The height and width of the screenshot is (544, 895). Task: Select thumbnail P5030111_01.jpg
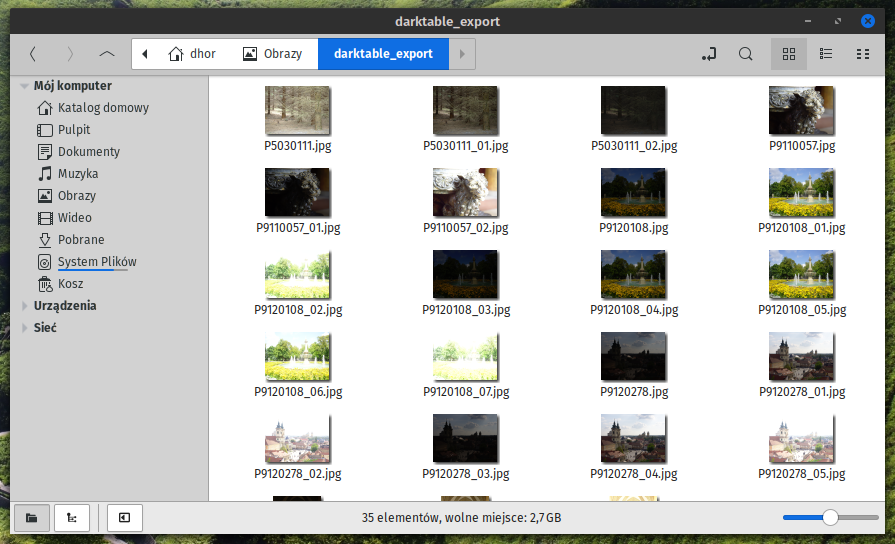(x=465, y=111)
